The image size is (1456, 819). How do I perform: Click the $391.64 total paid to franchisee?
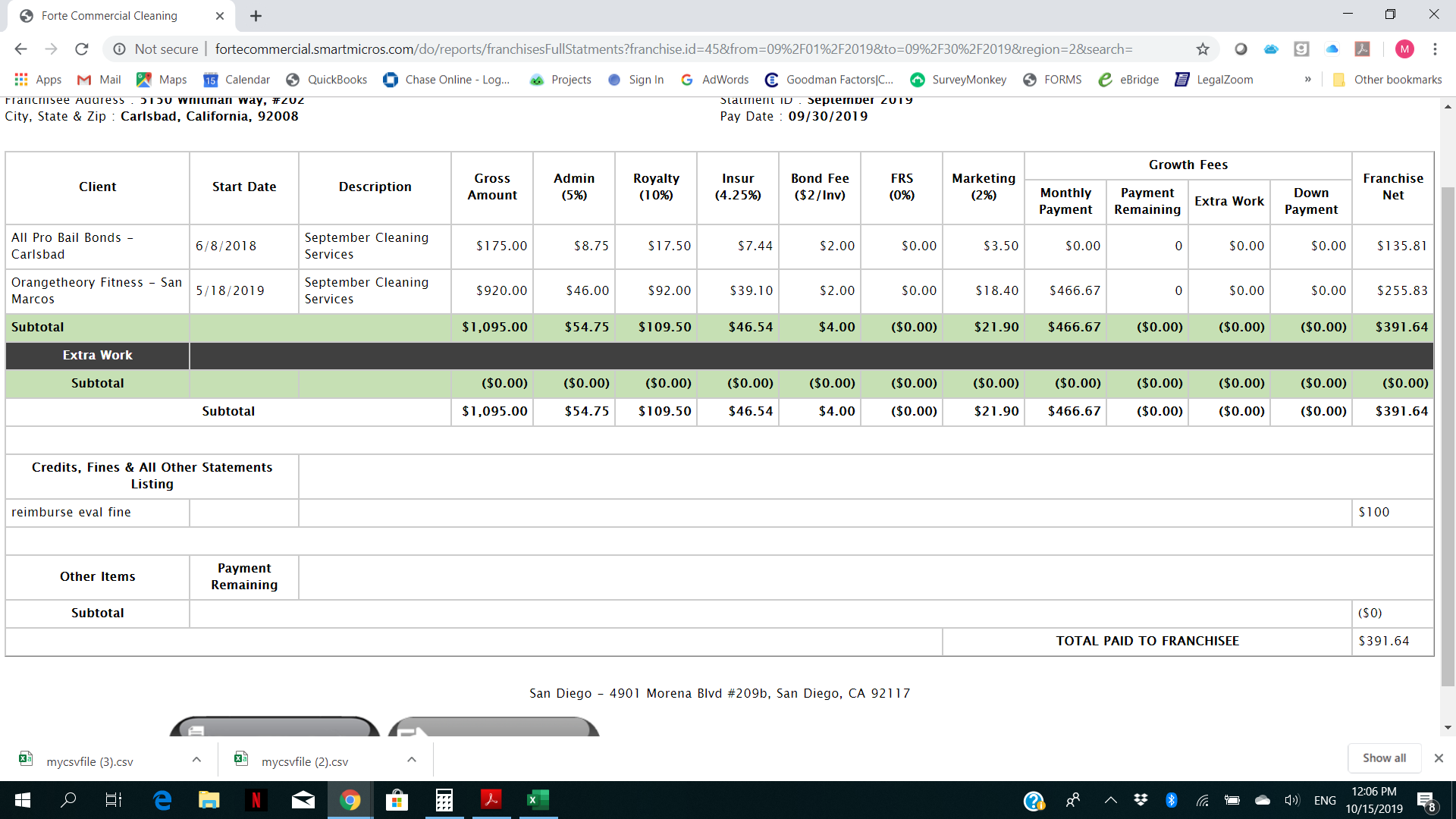point(1384,642)
